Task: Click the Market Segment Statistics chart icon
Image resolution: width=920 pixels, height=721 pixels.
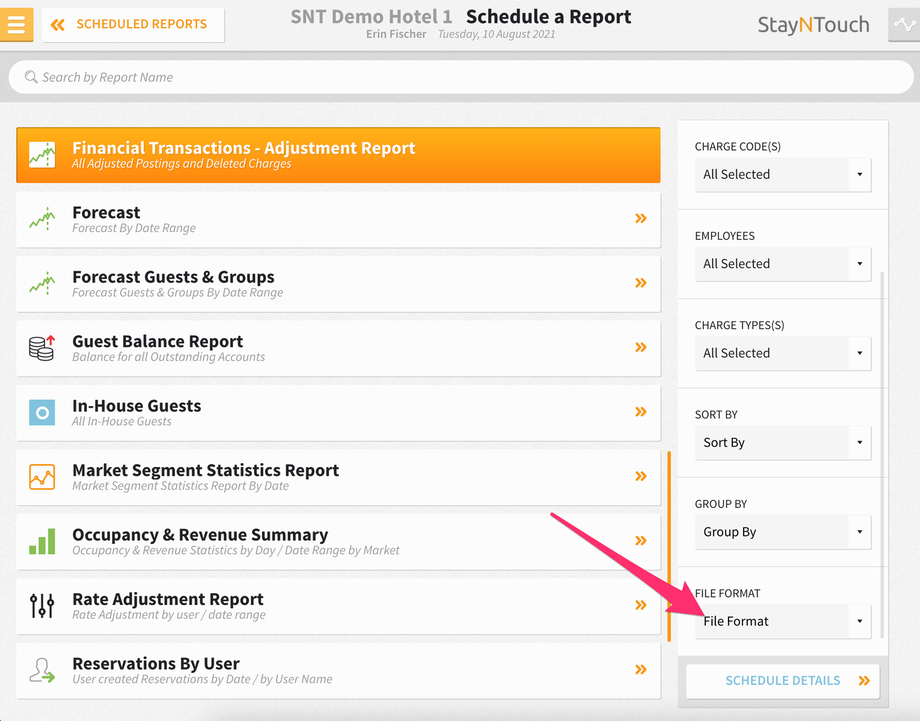Action: click(x=42, y=477)
